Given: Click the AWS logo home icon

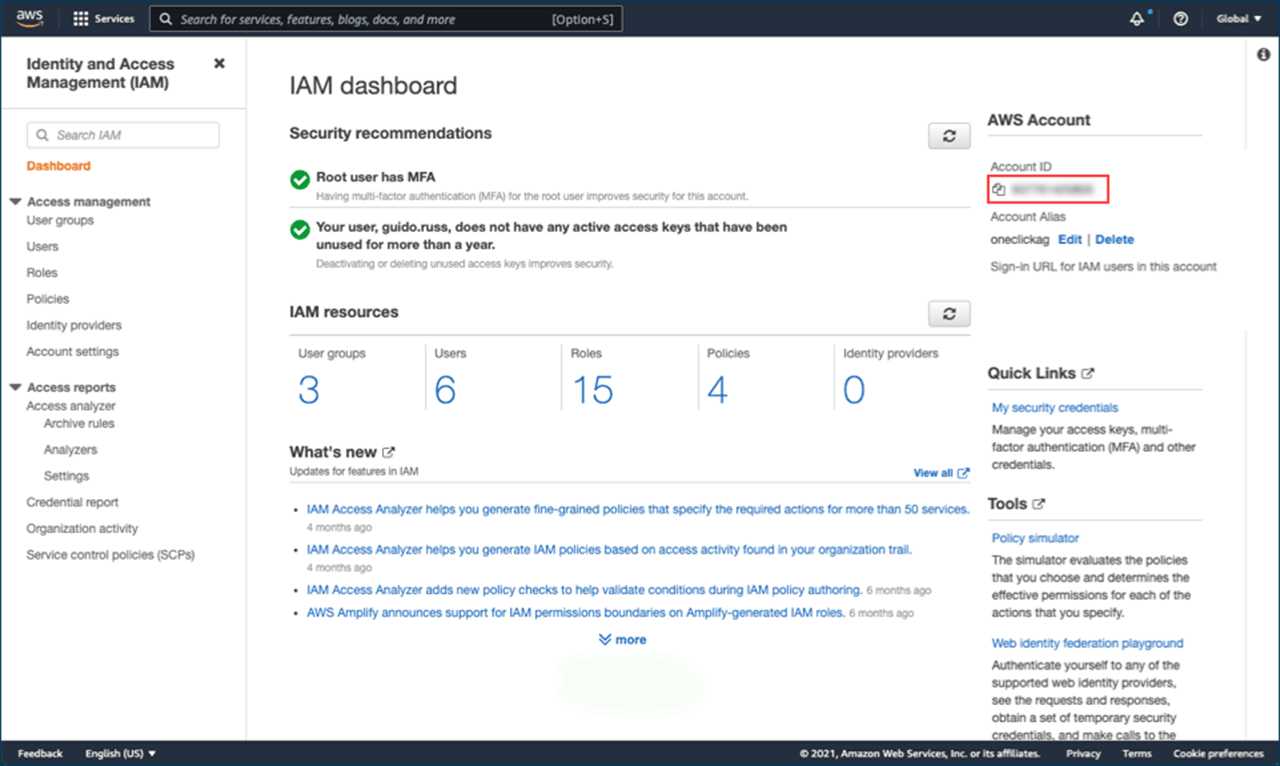Looking at the screenshot, I should pos(30,18).
